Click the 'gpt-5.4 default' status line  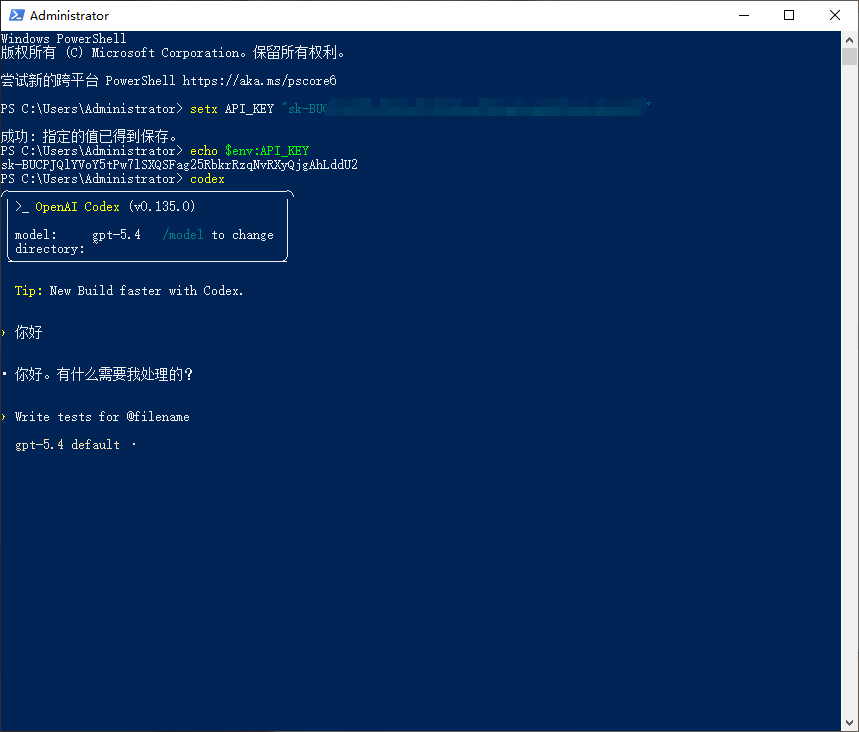point(67,445)
